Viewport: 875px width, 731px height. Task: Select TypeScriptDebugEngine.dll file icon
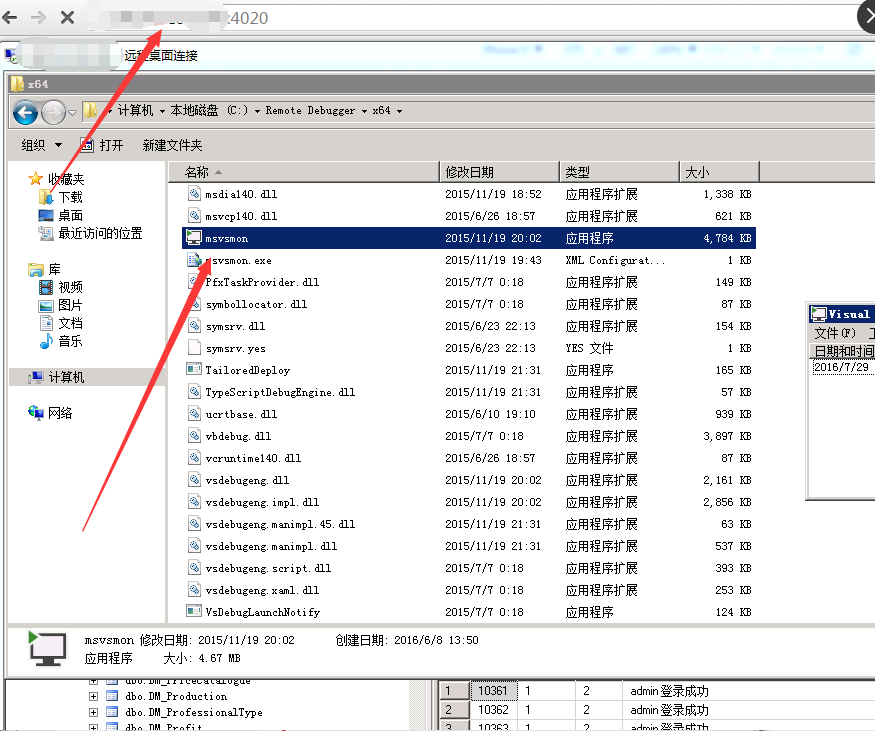click(194, 392)
